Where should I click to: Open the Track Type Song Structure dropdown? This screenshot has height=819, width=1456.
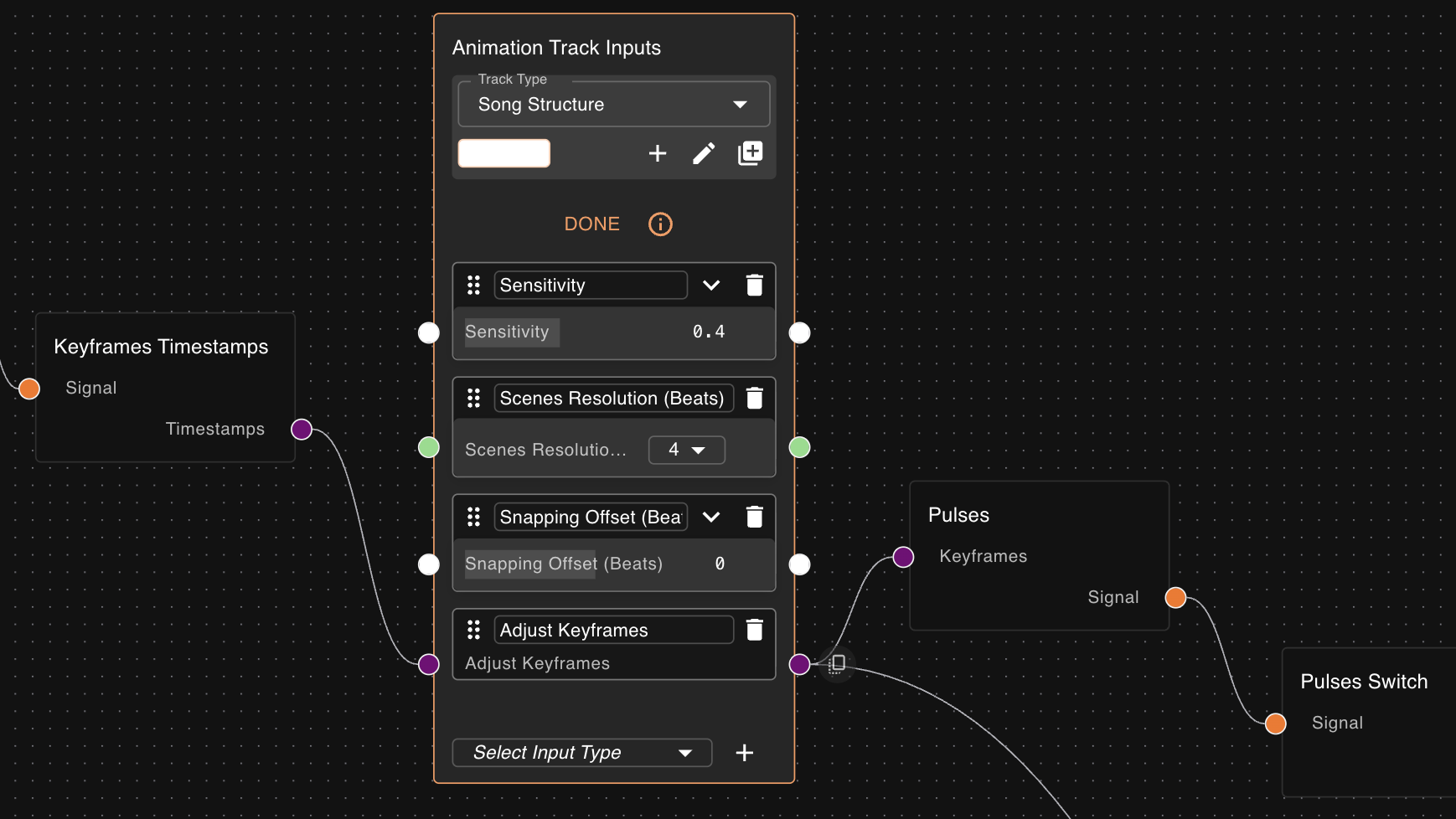coord(614,105)
